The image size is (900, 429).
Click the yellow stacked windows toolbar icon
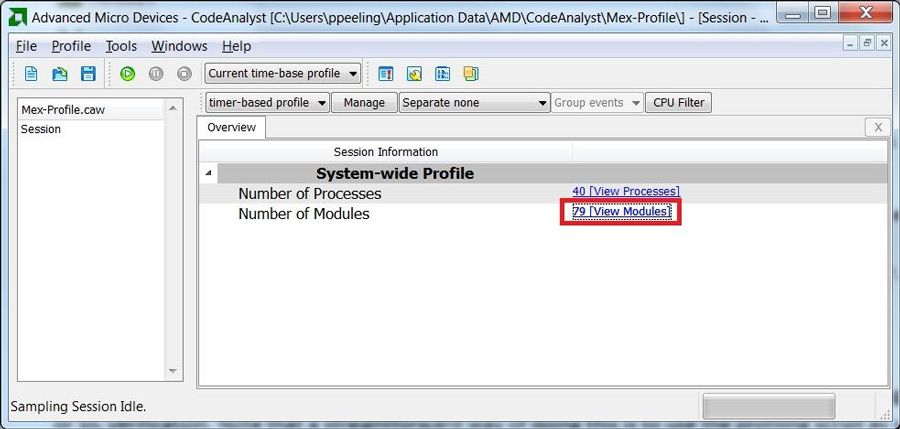[470, 73]
